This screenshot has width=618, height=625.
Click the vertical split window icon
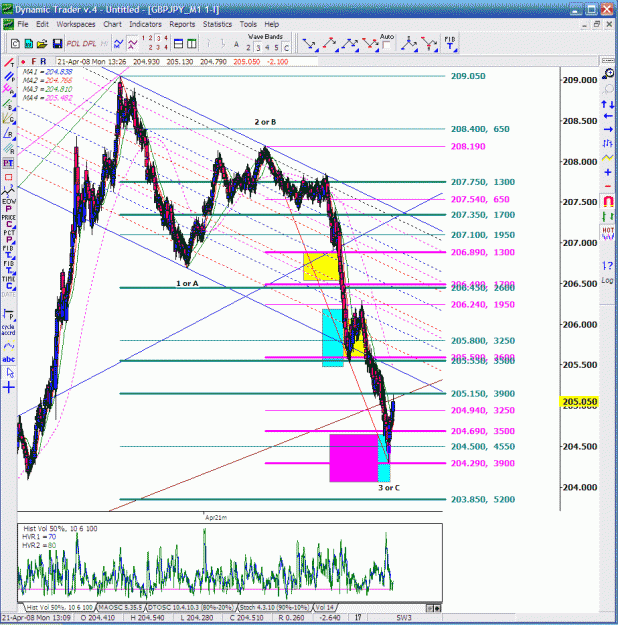(x=192, y=44)
